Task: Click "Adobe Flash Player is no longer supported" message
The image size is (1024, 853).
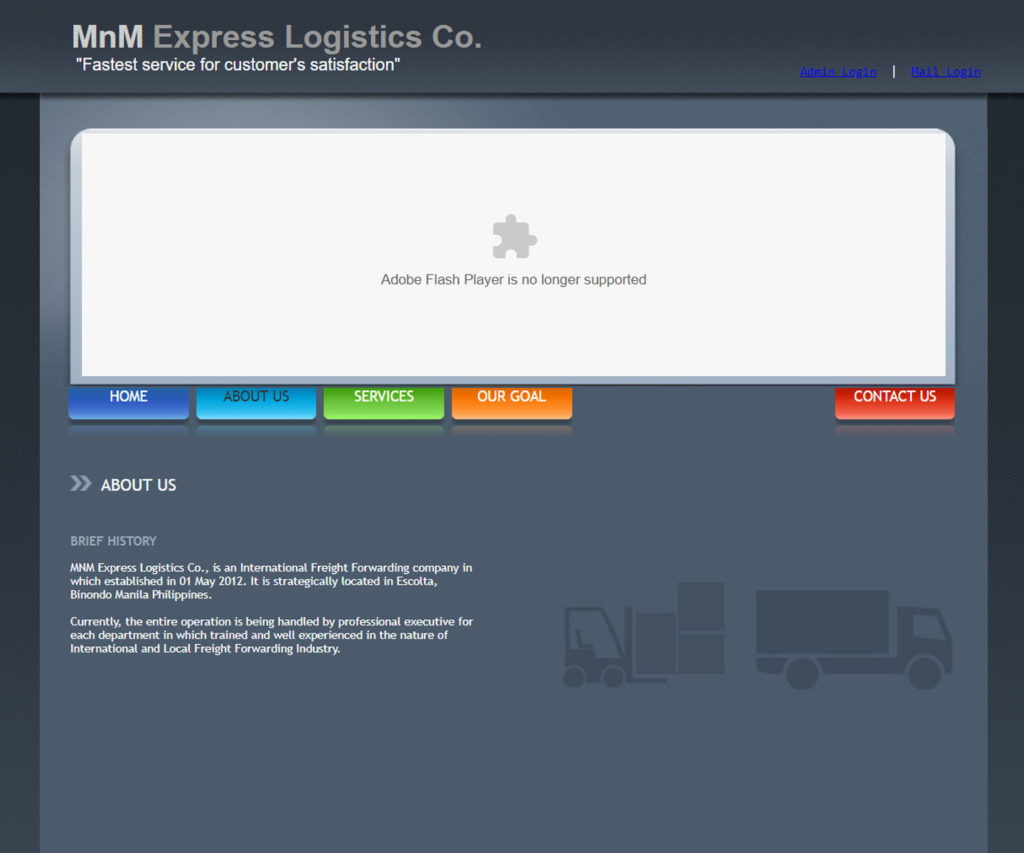Action: point(513,280)
